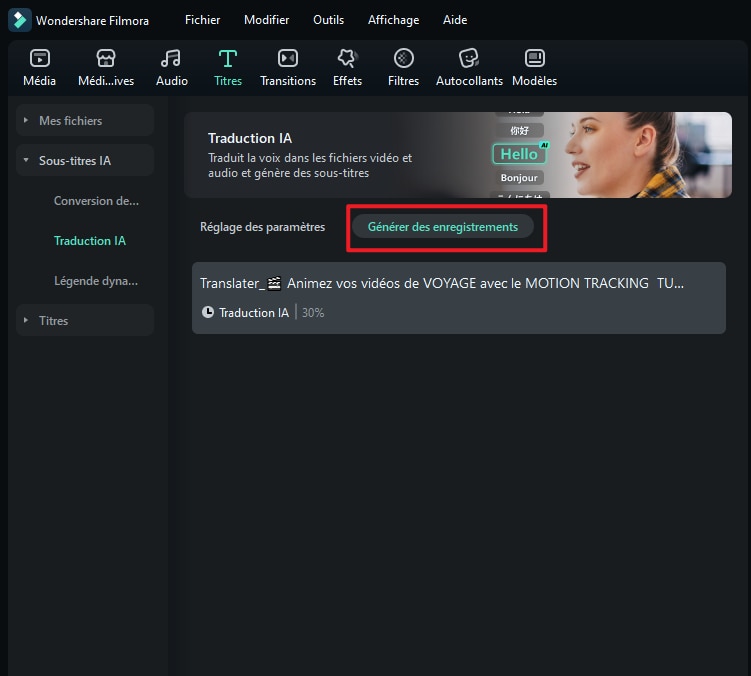Select the Filtres icon
Screen dimensions: 751x676
[x=404, y=58]
